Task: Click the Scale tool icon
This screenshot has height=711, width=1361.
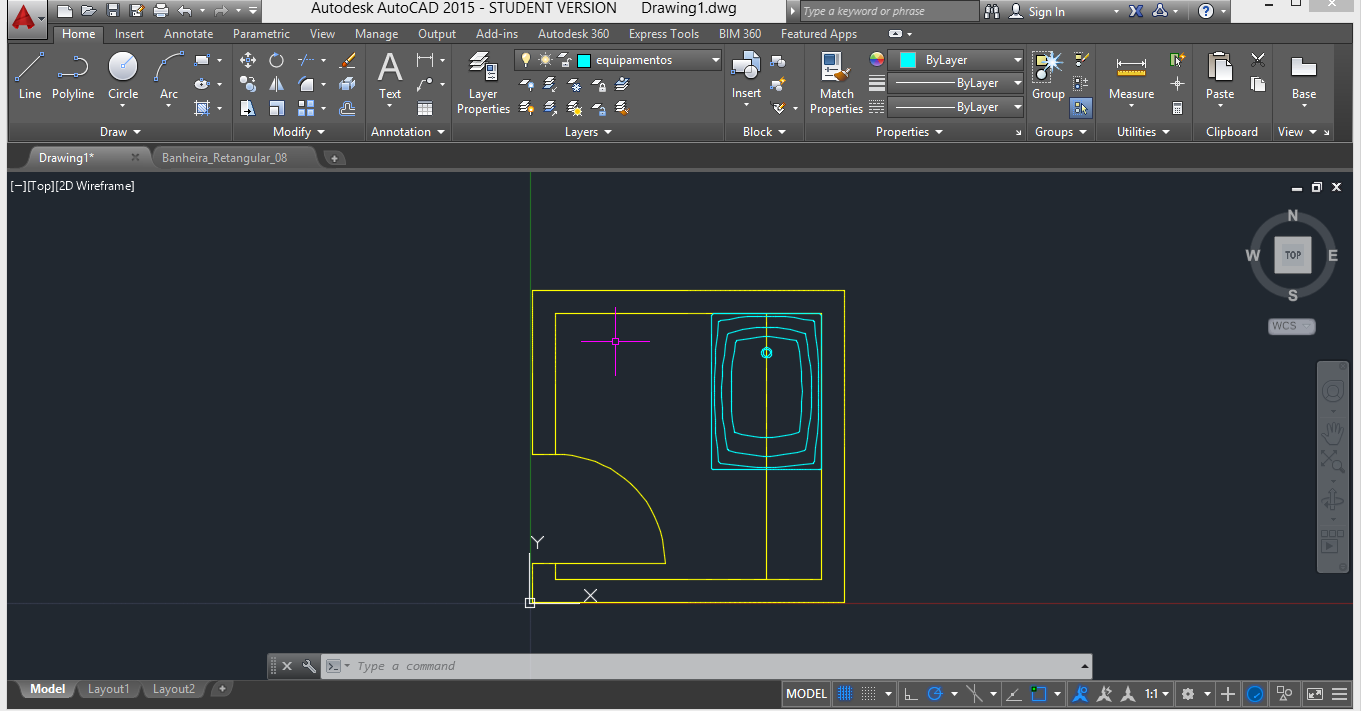Action: [276, 108]
